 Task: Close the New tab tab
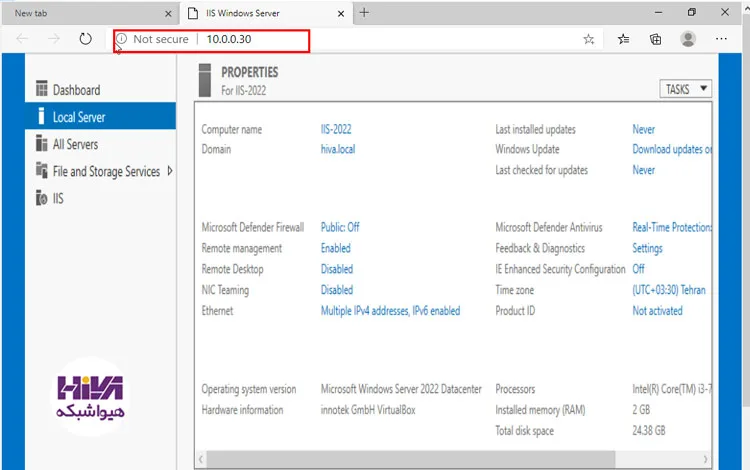click(x=168, y=14)
